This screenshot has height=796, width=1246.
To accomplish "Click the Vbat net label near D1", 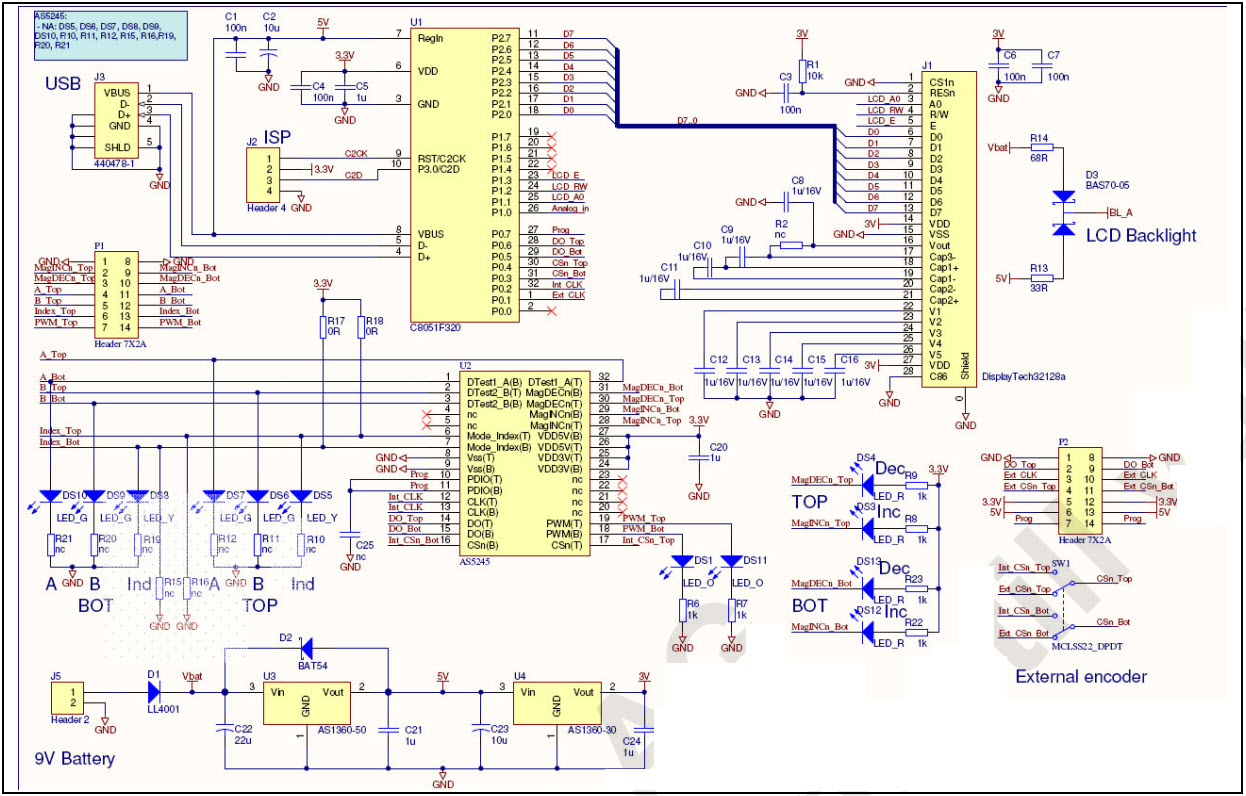I will (193, 677).
